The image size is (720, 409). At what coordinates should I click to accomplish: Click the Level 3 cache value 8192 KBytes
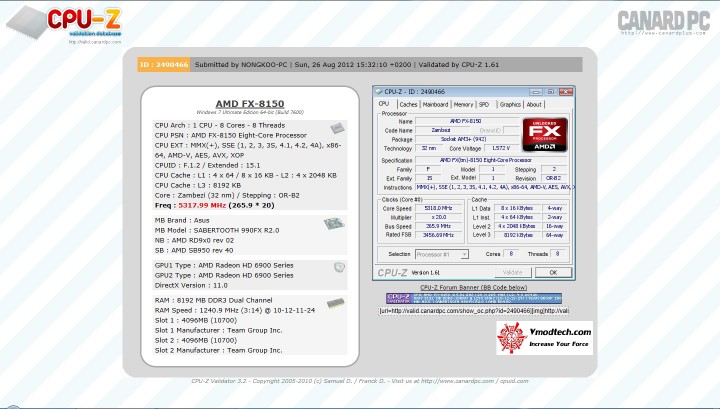pyautogui.click(x=517, y=235)
